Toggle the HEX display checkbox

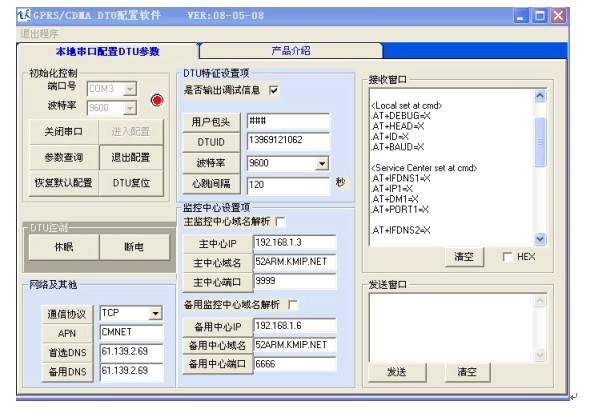[509, 257]
